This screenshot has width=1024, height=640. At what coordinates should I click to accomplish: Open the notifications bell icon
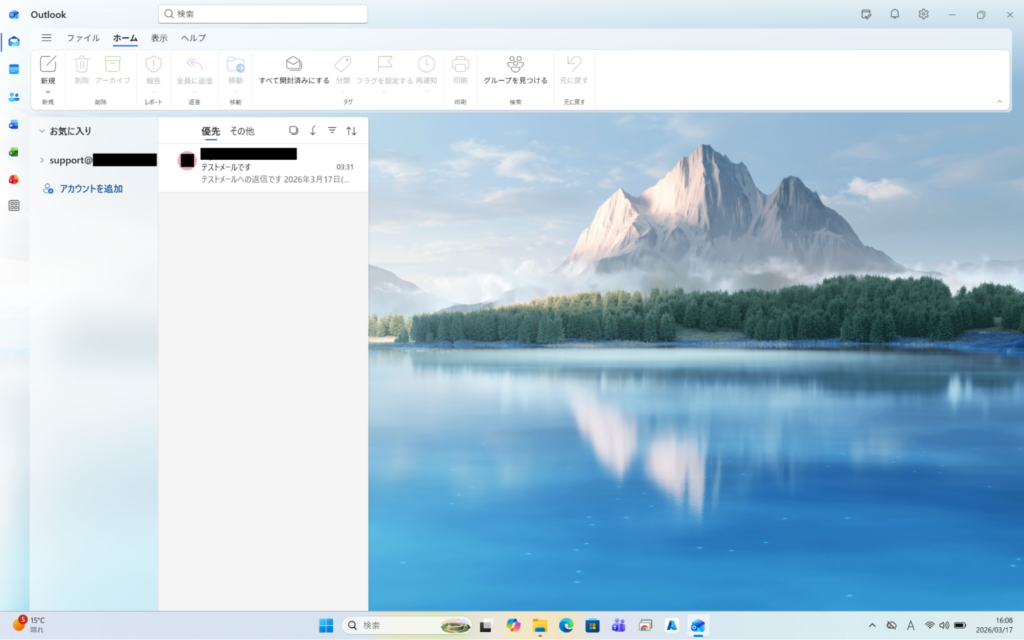(x=894, y=14)
